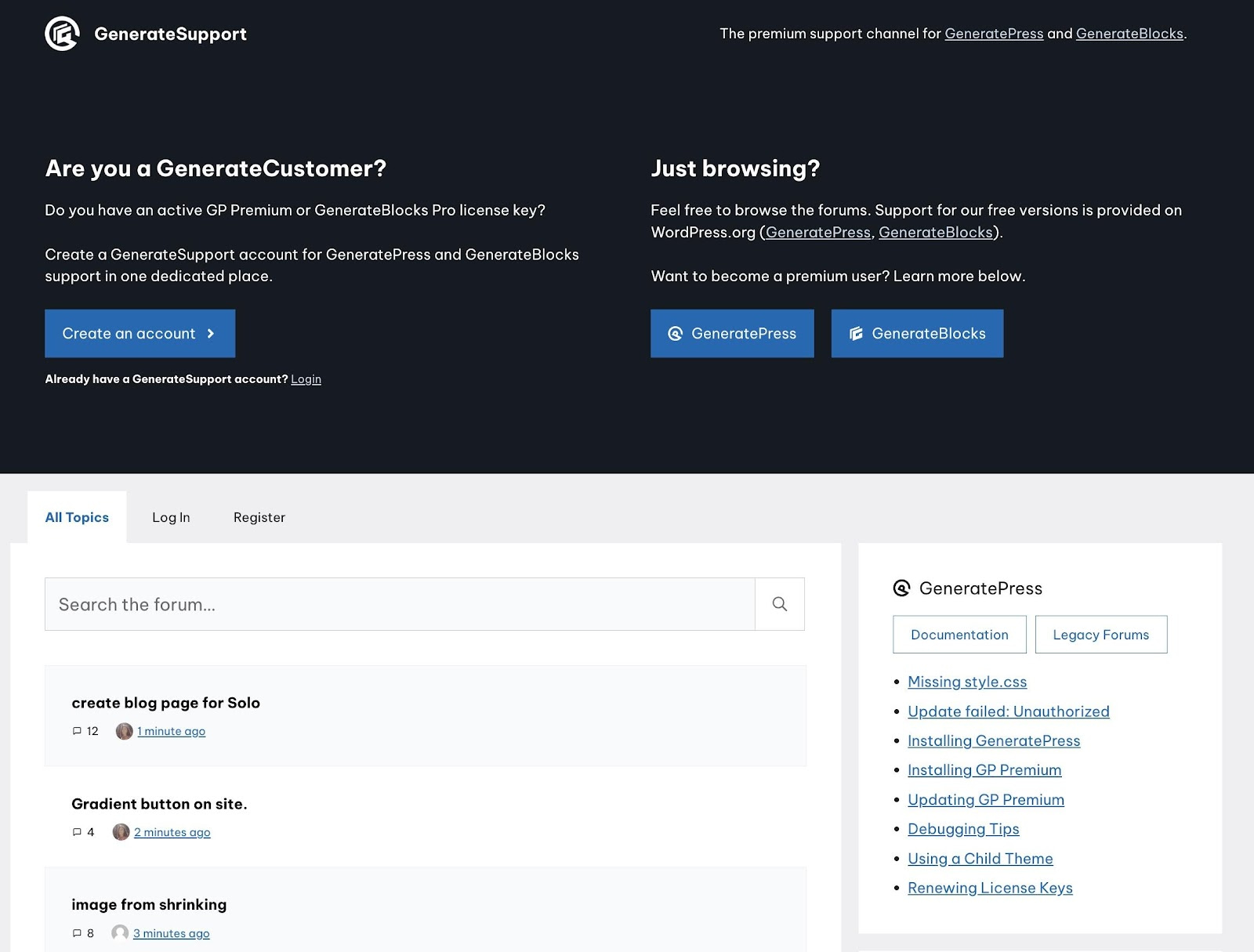Open the 'Debugging Tips' article
Image resolution: width=1254 pixels, height=952 pixels.
coord(963,829)
